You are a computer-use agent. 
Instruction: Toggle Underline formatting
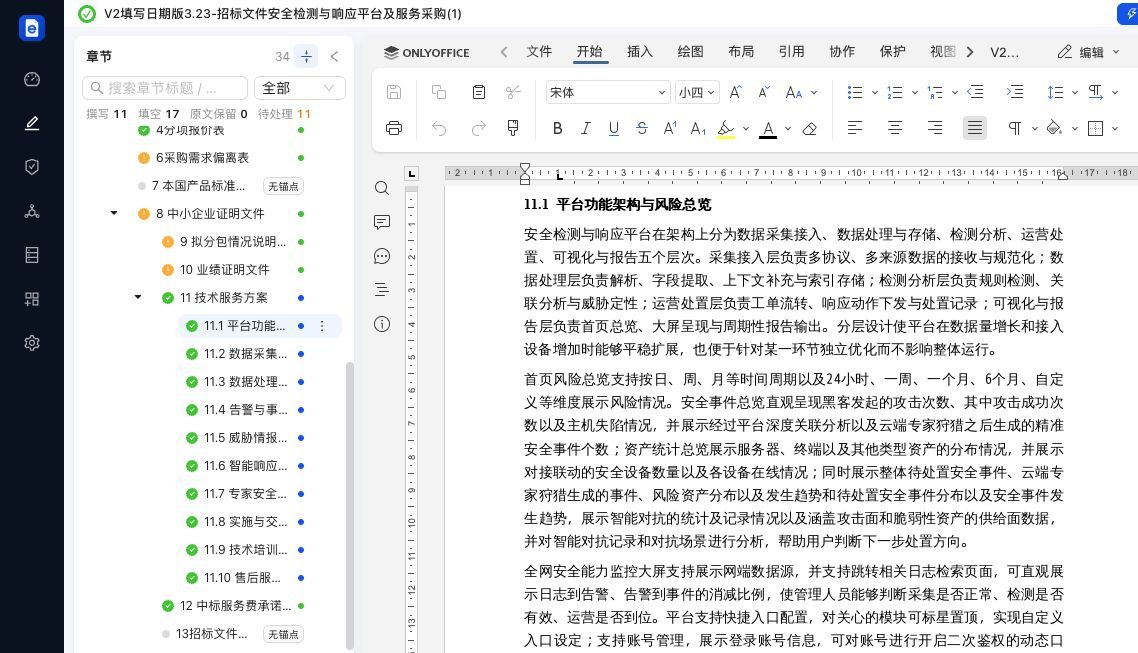coord(614,128)
